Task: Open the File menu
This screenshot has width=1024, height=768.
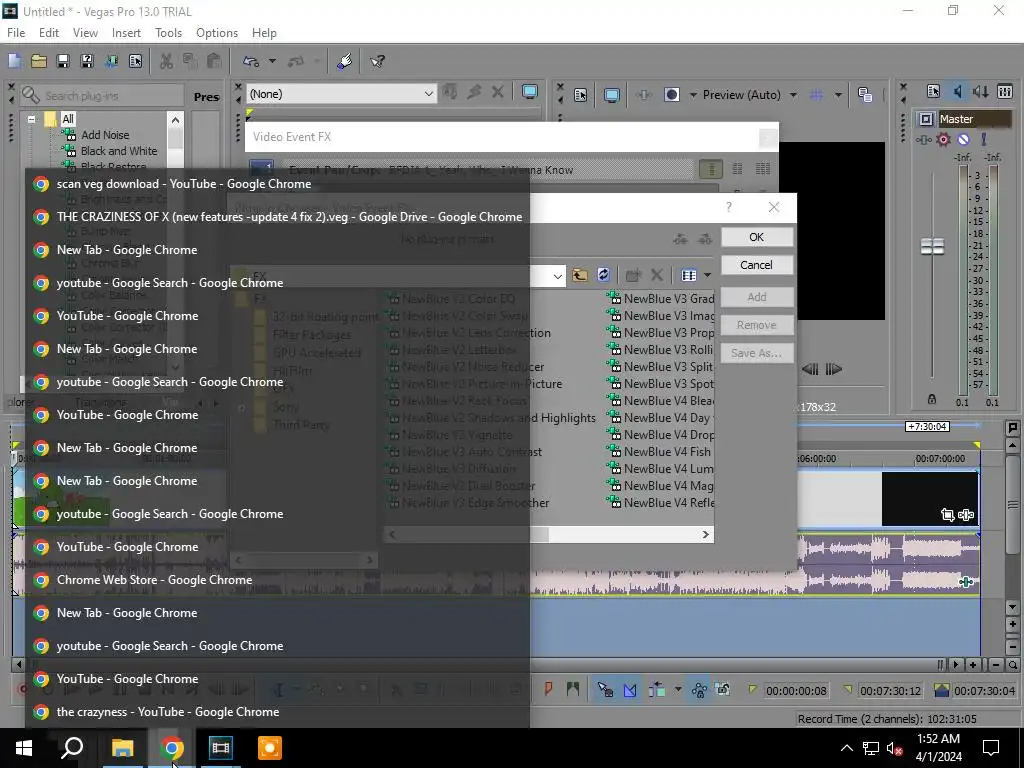Action: point(16,33)
